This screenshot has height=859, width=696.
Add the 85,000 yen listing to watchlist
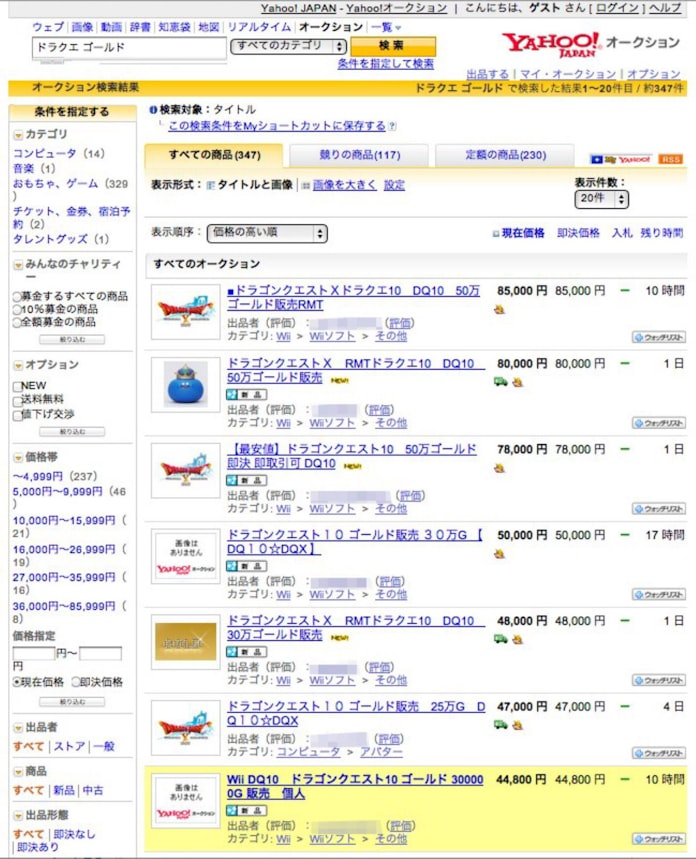[658, 337]
